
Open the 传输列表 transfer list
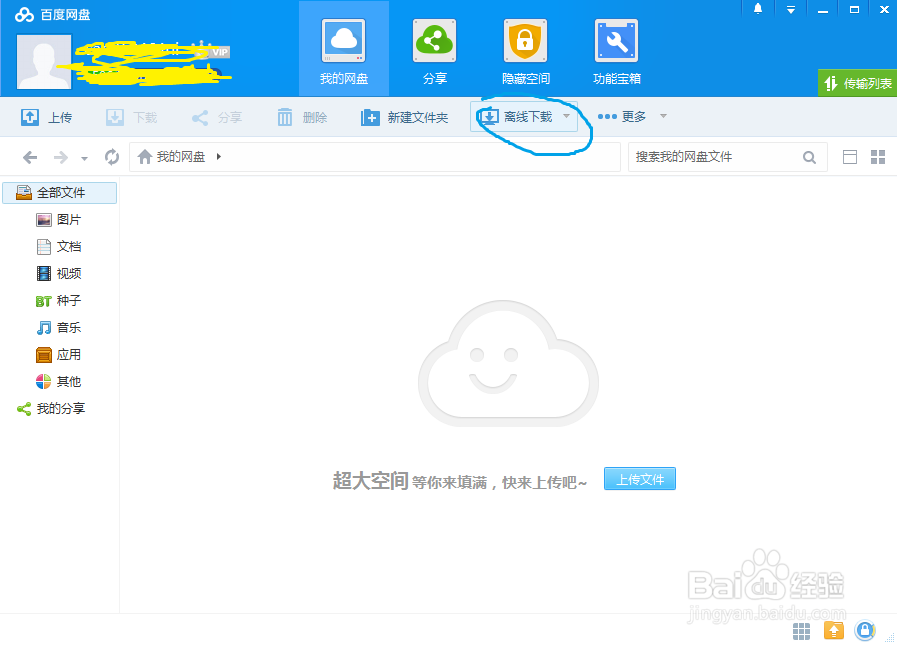[x=858, y=84]
